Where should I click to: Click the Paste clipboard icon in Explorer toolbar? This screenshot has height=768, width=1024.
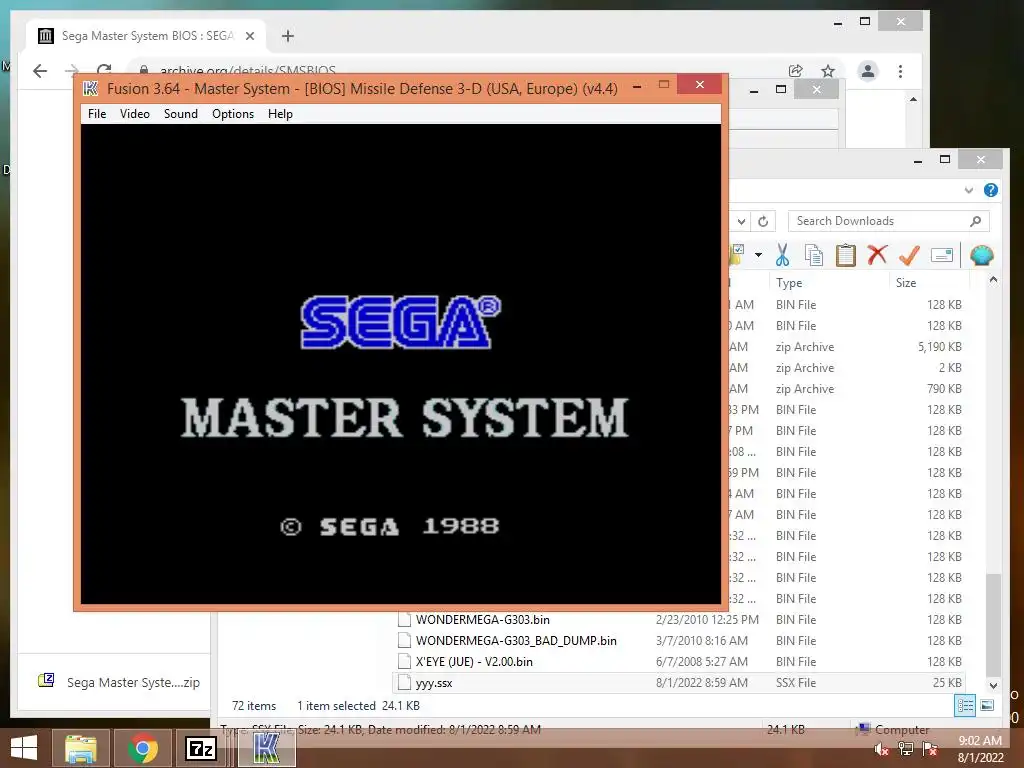coord(846,255)
